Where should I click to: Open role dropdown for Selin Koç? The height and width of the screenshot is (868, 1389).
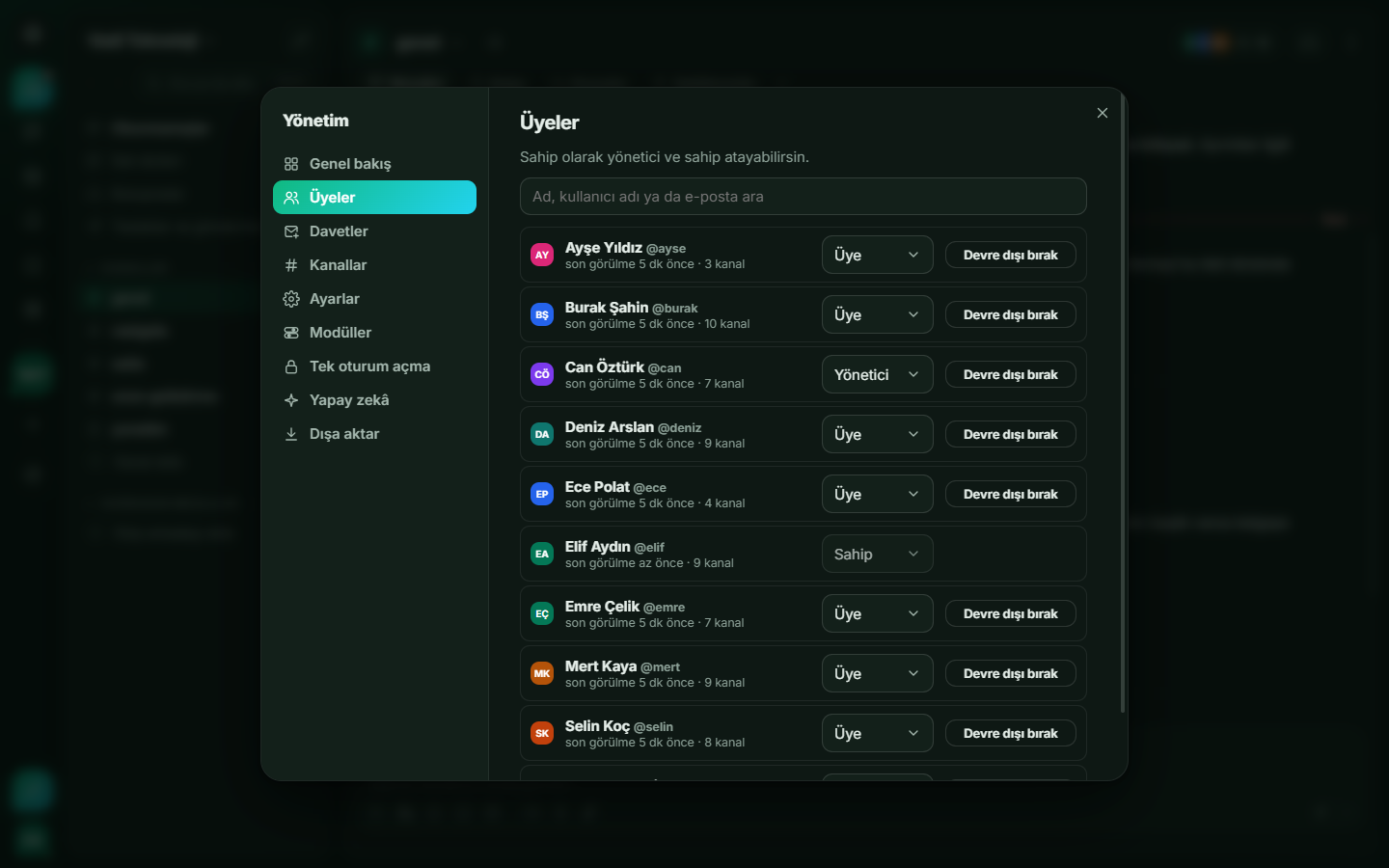[878, 733]
